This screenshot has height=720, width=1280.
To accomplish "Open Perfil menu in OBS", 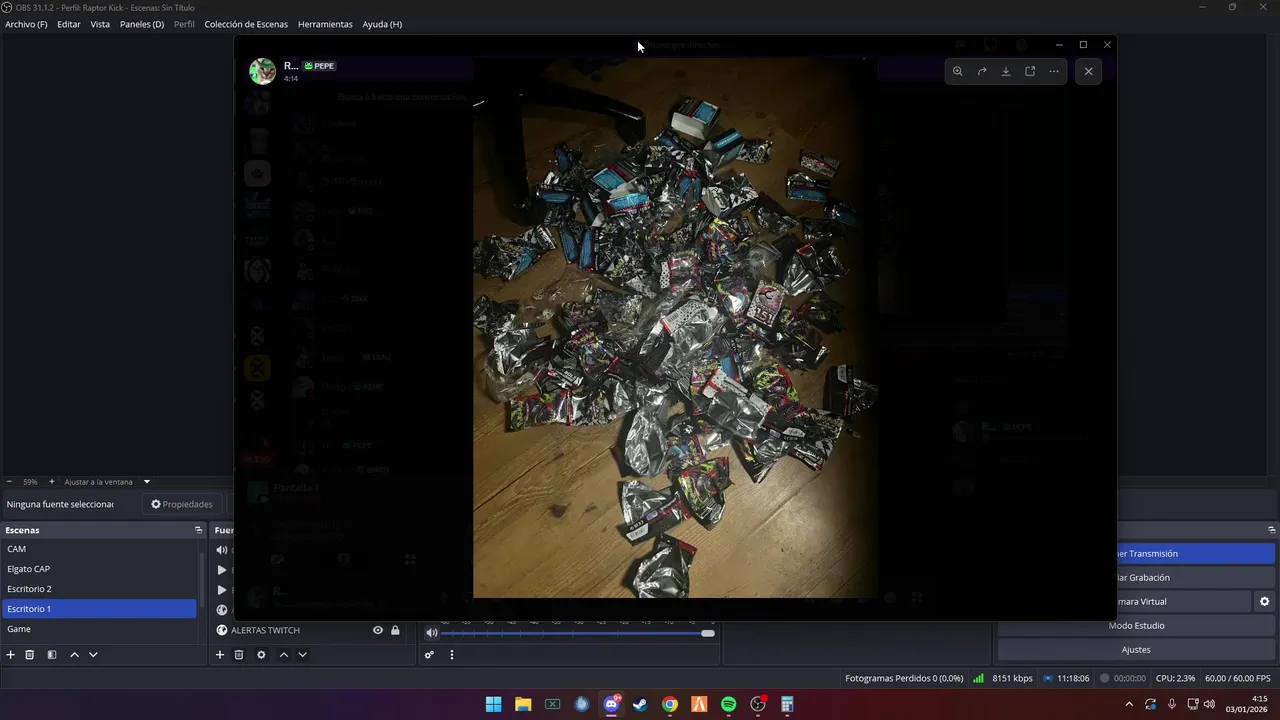I will pyautogui.click(x=184, y=24).
